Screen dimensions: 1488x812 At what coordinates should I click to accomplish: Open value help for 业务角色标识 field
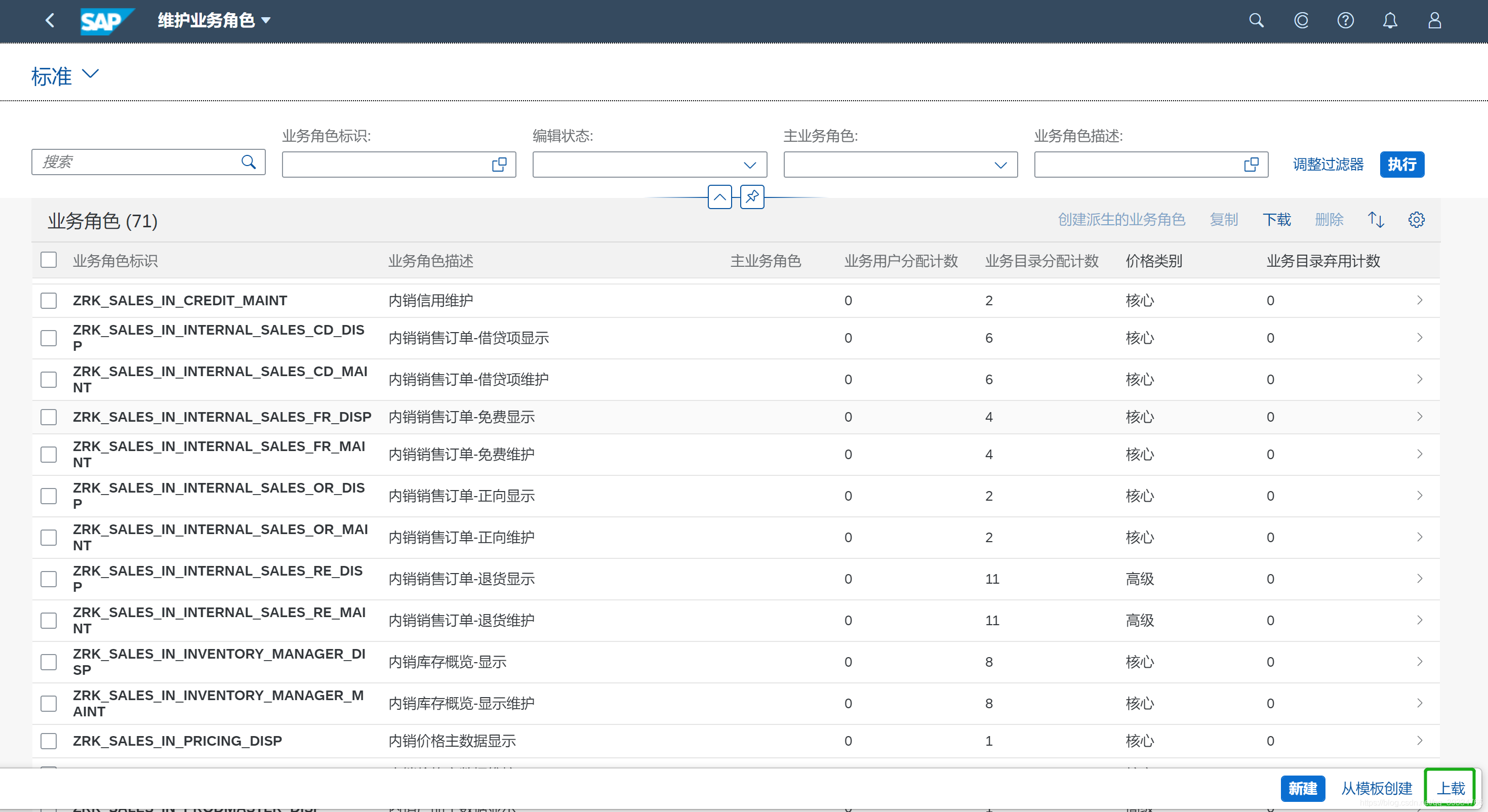pos(499,165)
